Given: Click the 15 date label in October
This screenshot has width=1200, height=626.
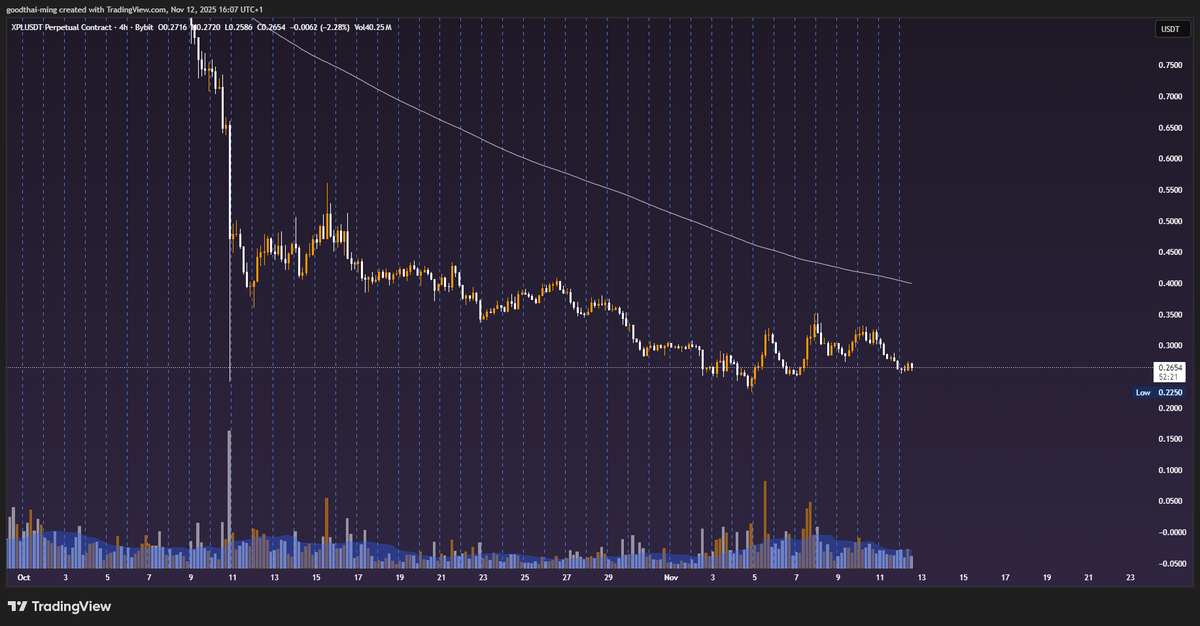Looking at the screenshot, I should [315, 578].
